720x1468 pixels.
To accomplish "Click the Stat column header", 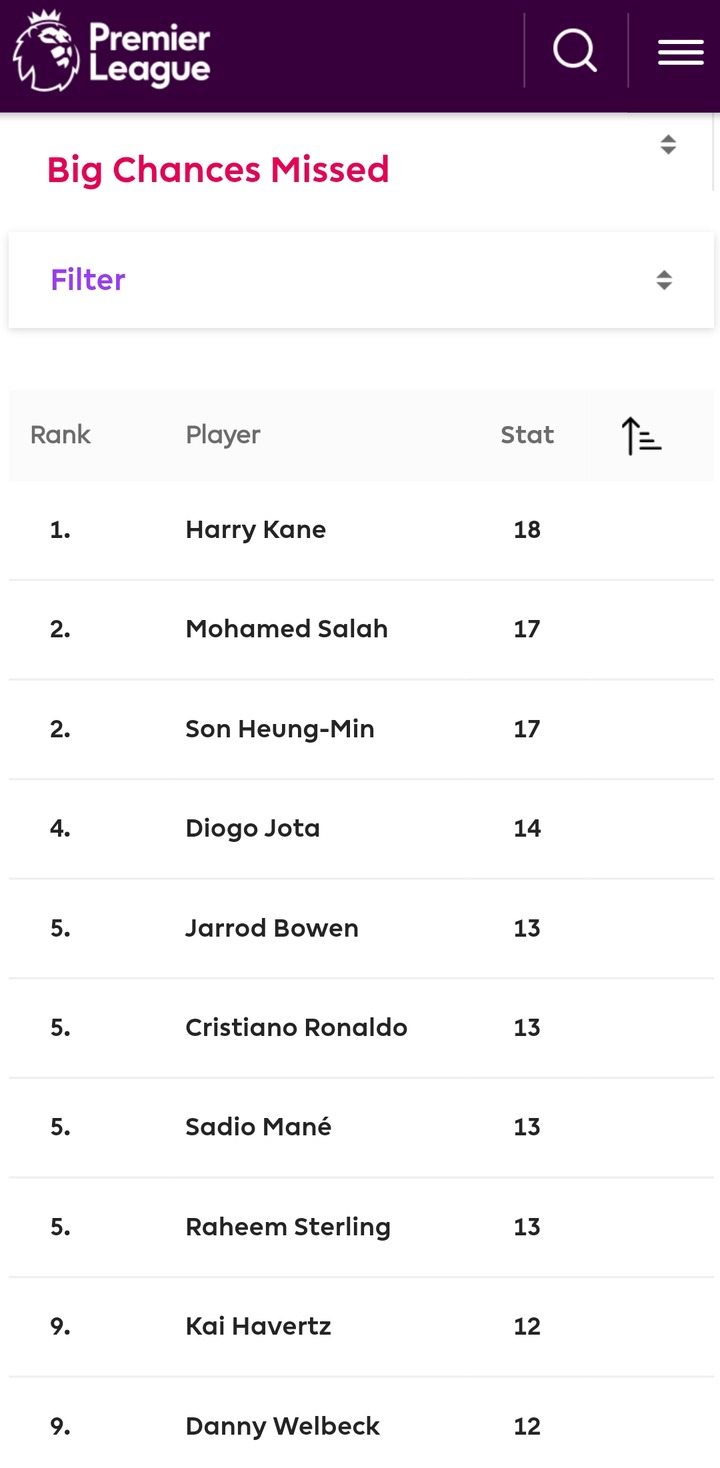I will tap(527, 435).
